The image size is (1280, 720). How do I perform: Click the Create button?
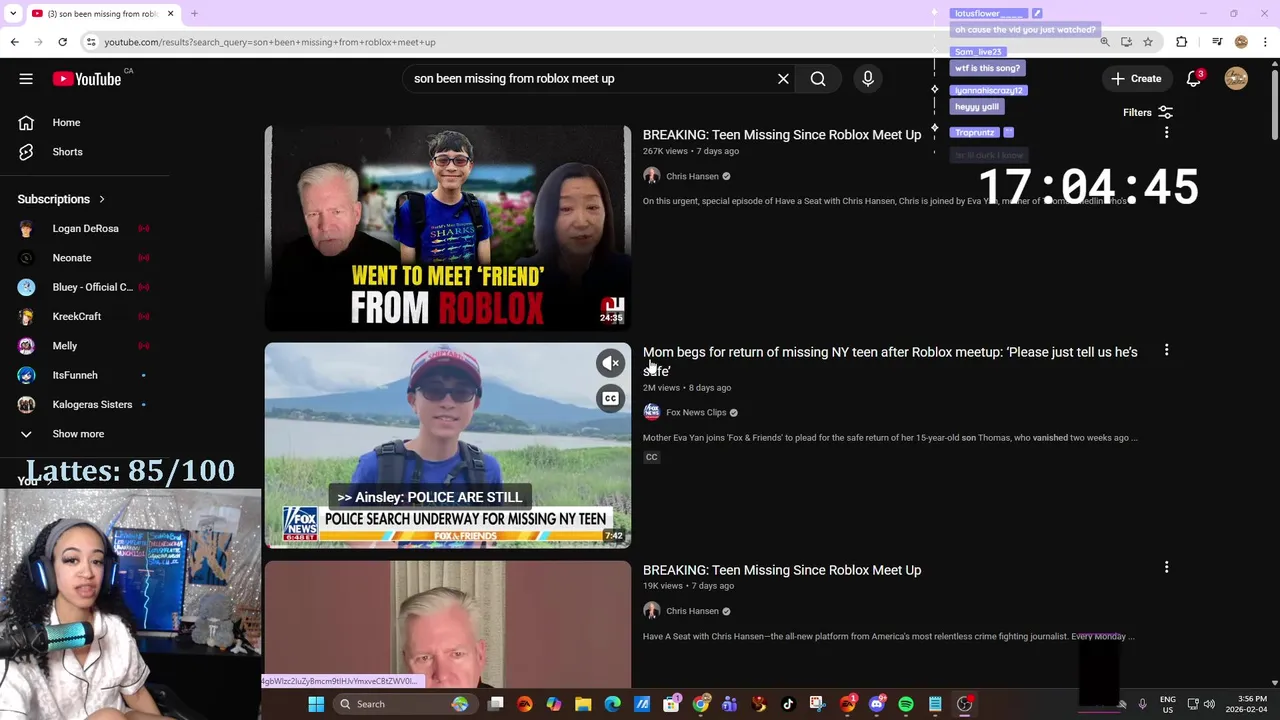[x=1136, y=78]
